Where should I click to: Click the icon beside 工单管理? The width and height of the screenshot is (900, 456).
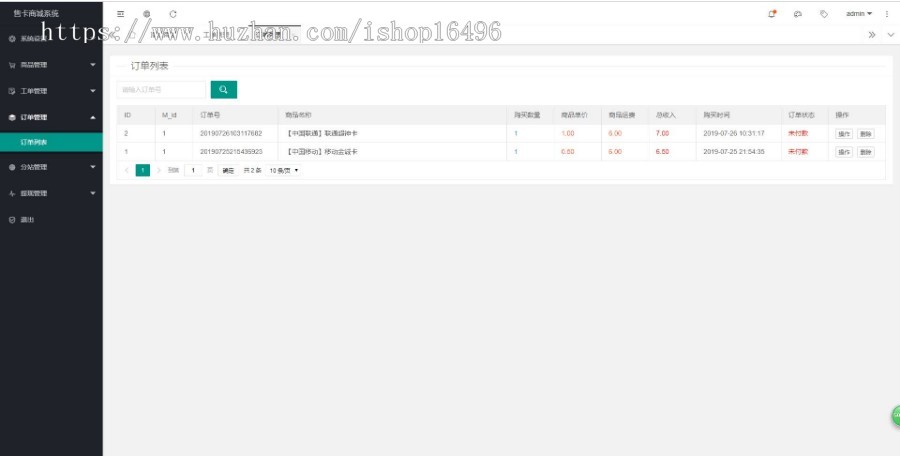click(x=12, y=91)
